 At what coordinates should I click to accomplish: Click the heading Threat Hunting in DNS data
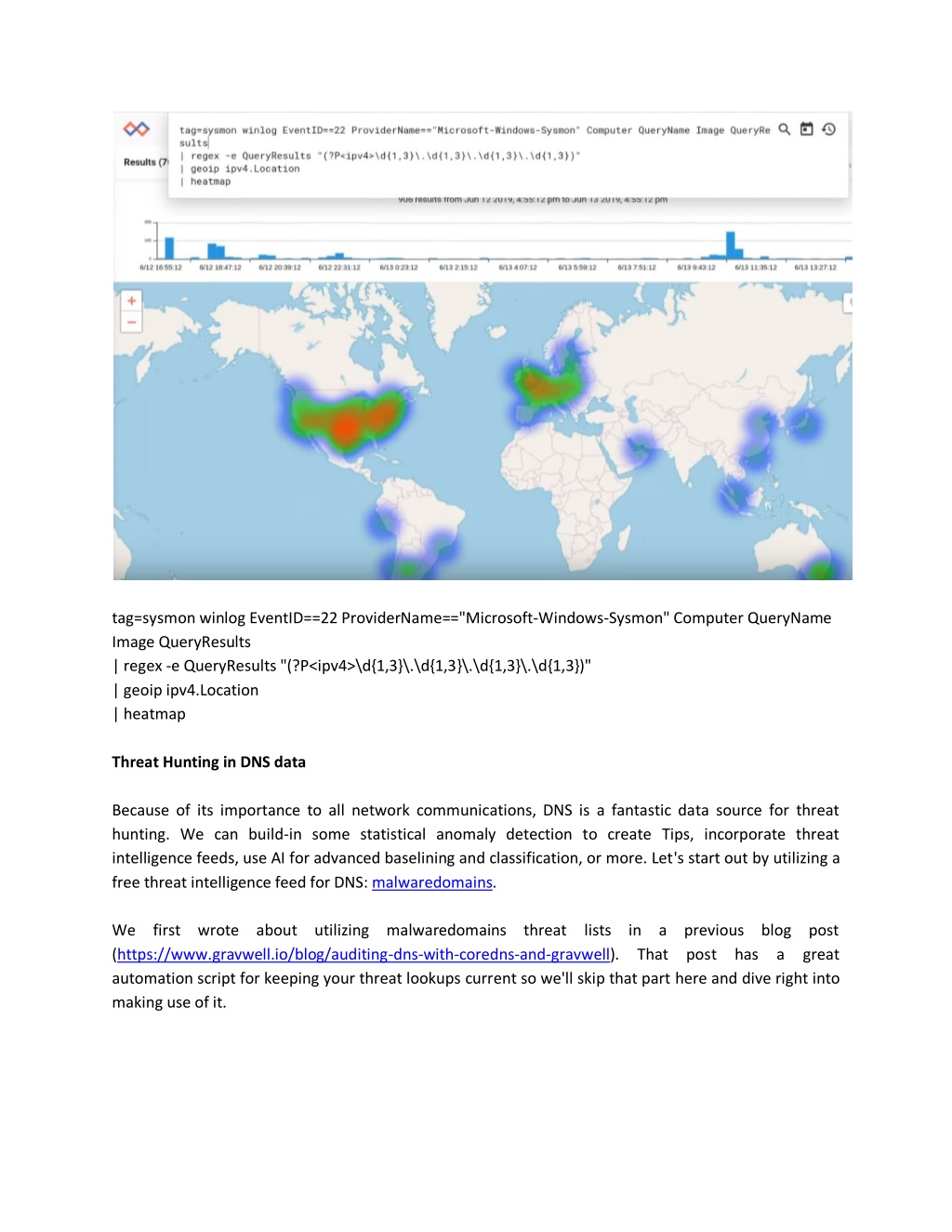(x=209, y=762)
